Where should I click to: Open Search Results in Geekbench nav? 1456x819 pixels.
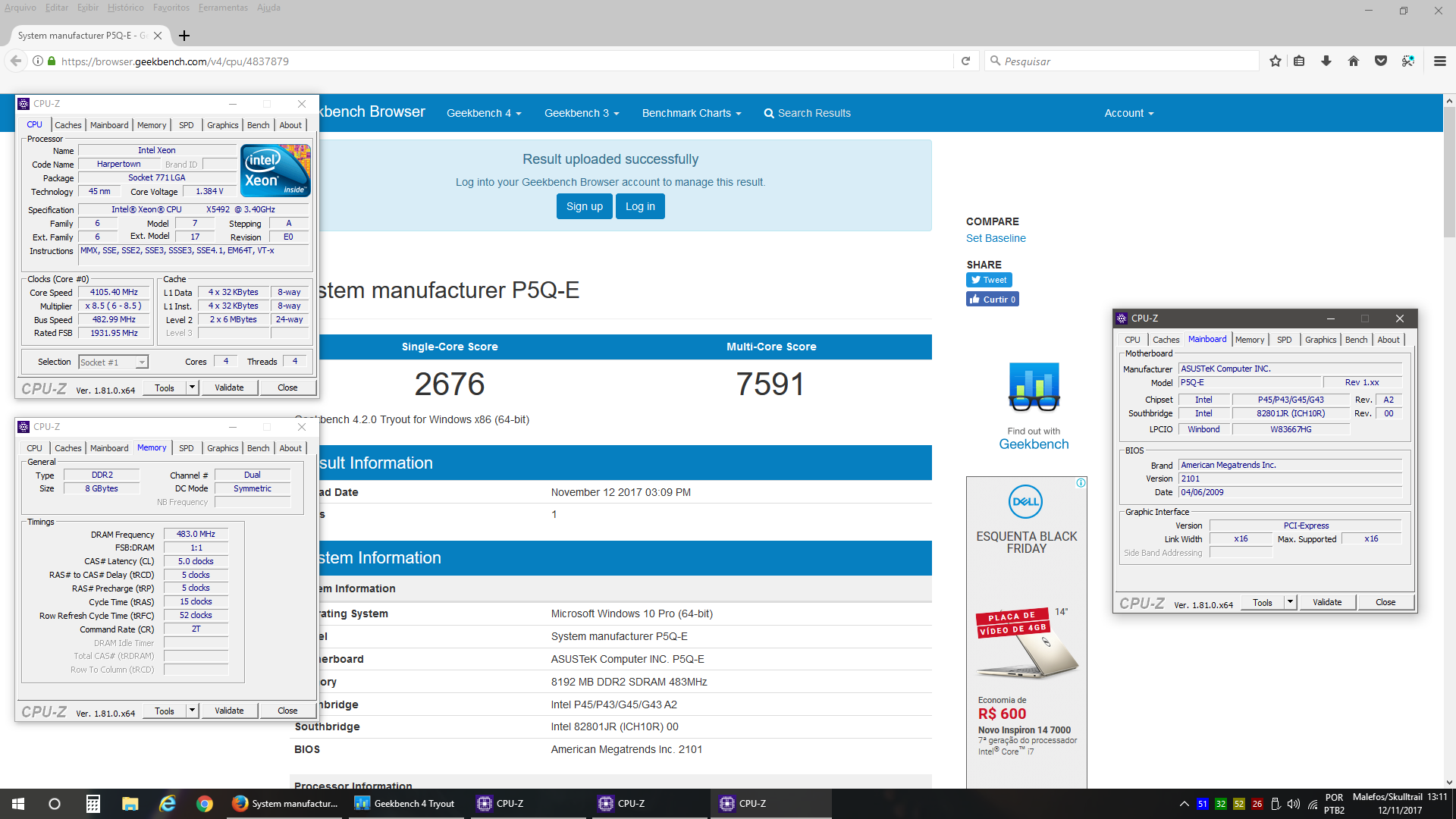(807, 113)
